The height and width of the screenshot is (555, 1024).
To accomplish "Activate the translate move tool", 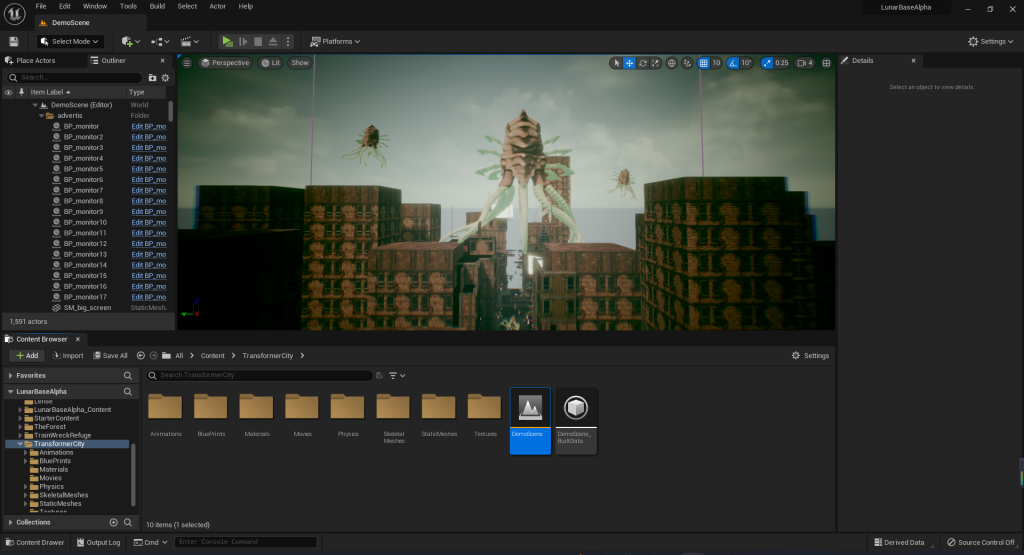I will coord(630,63).
